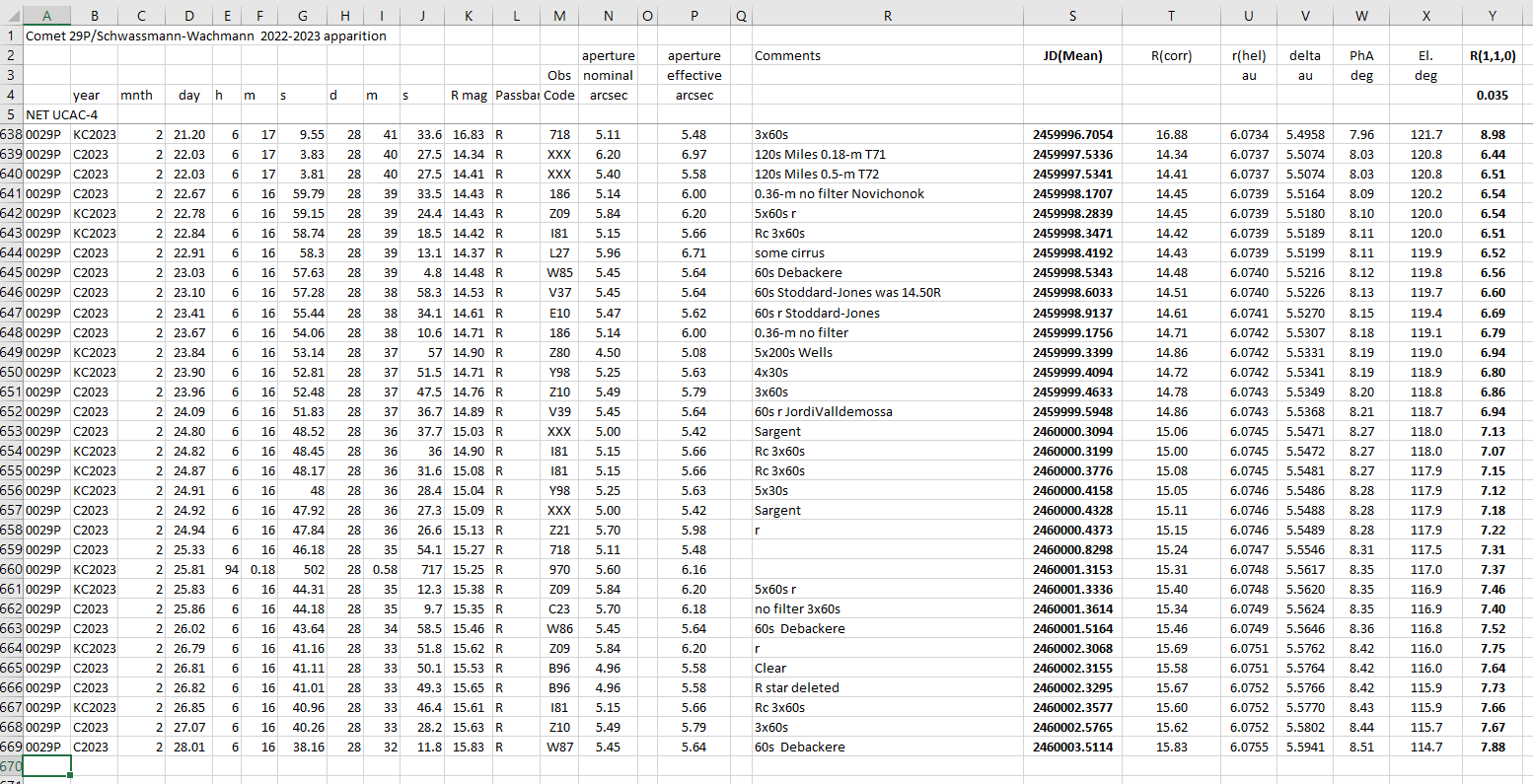1533x784 pixels.
Task: Select observatory code Z80
Action: point(559,352)
